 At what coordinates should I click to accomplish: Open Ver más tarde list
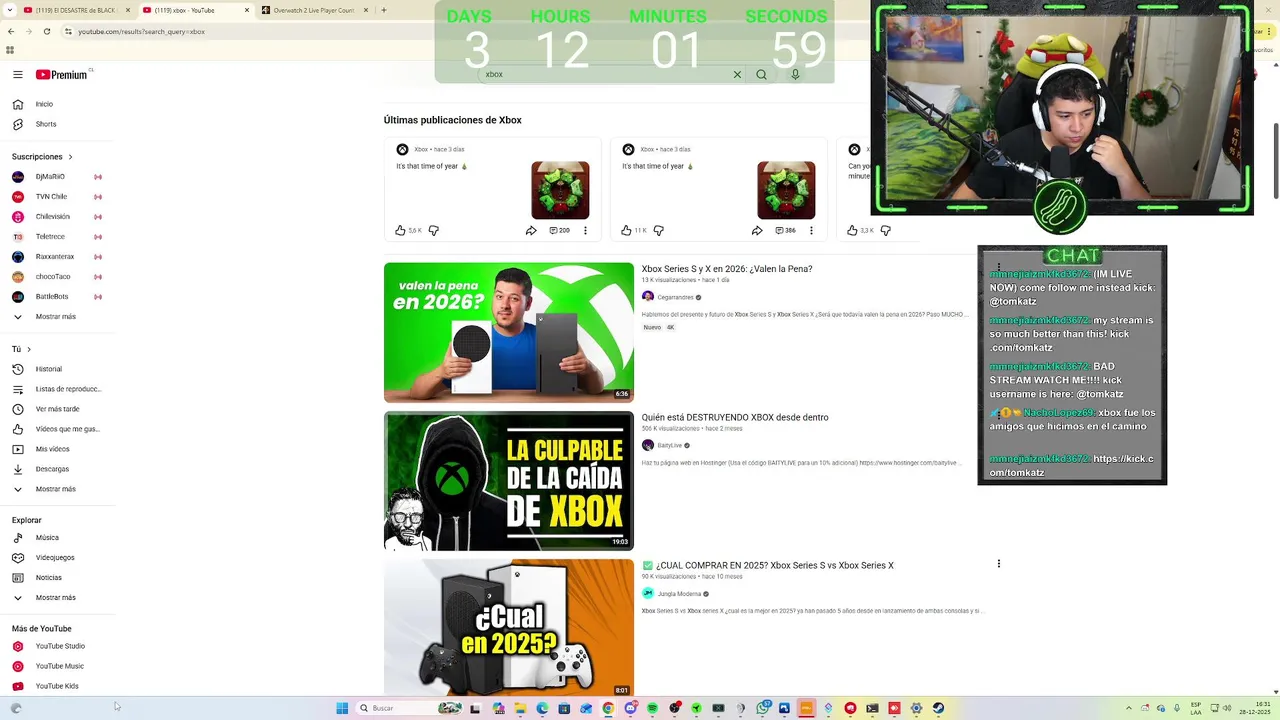57,409
